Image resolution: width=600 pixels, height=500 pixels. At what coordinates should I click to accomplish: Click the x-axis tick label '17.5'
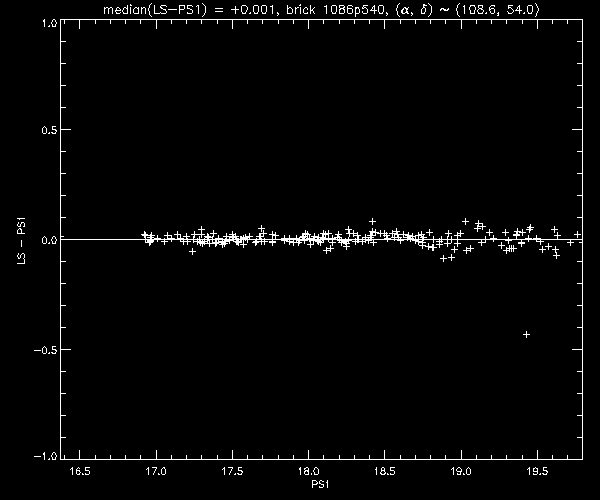pos(232,471)
